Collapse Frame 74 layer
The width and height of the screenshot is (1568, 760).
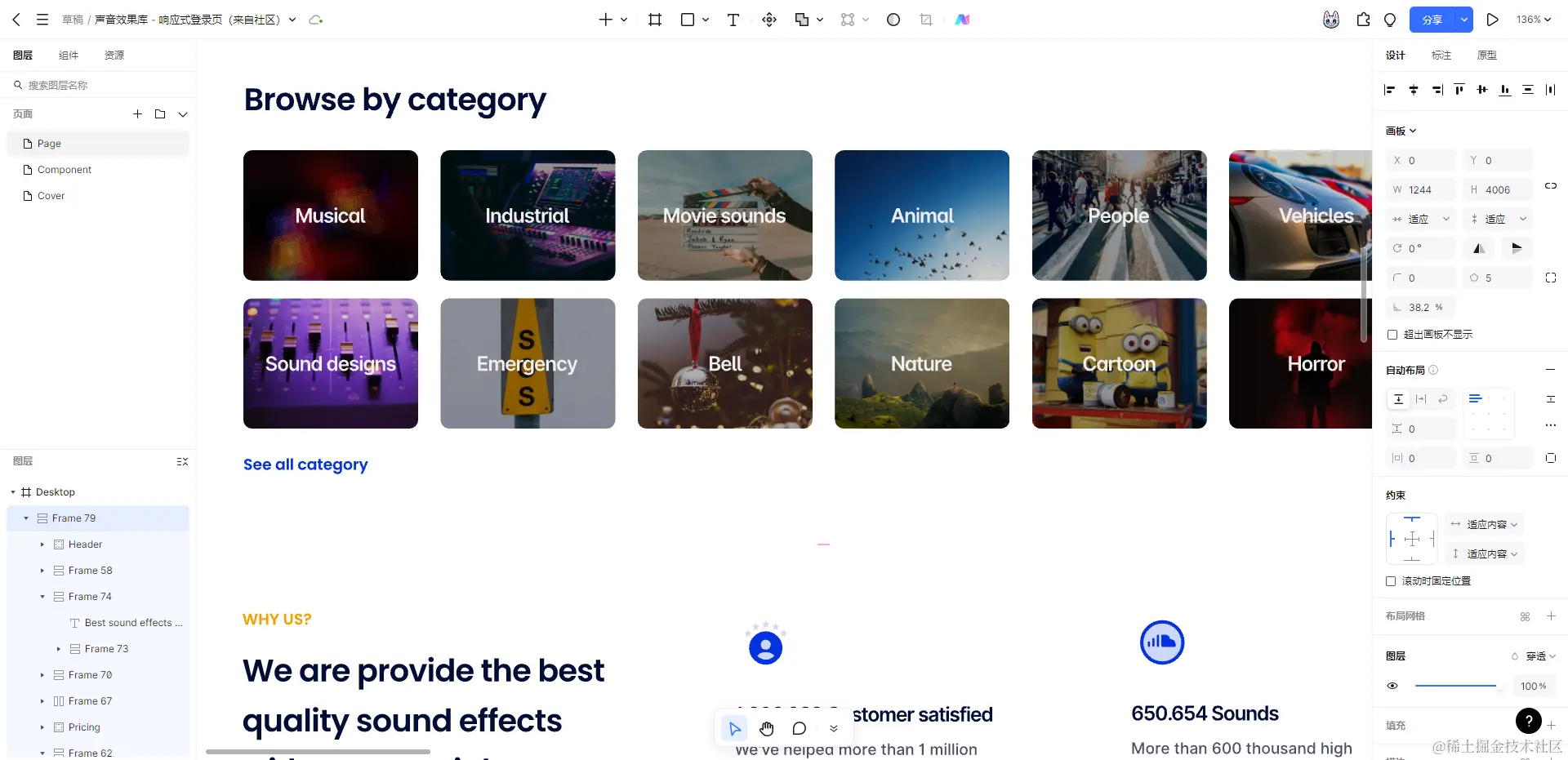pyautogui.click(x=42, y=597)
